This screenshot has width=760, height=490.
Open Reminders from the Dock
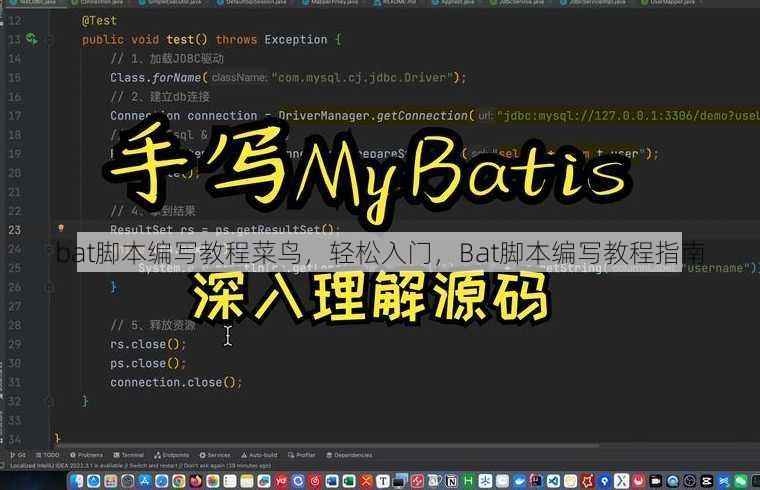(x=230, y=481)
